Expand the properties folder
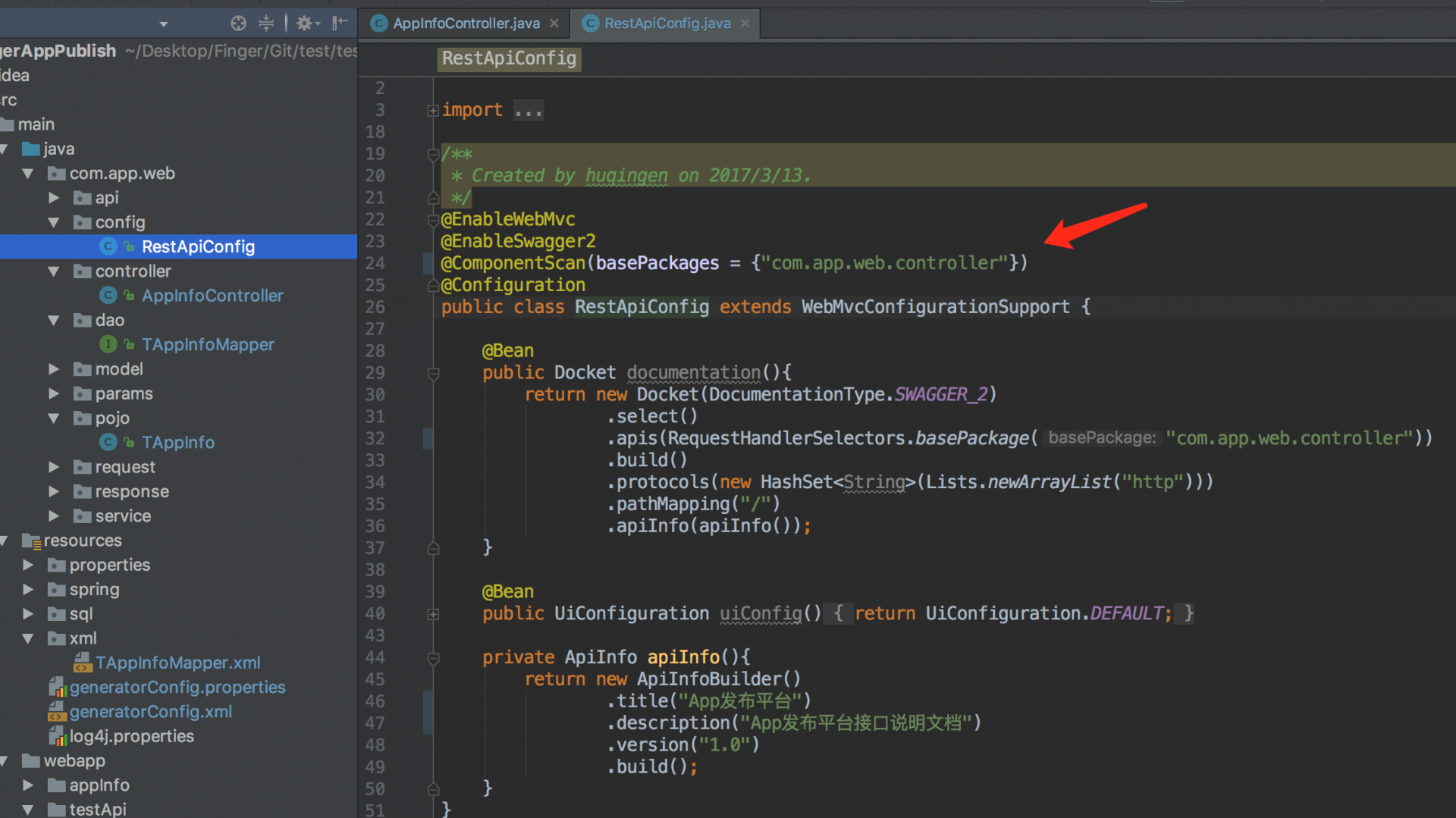The image size is (1456, 818). coord(28,565)
